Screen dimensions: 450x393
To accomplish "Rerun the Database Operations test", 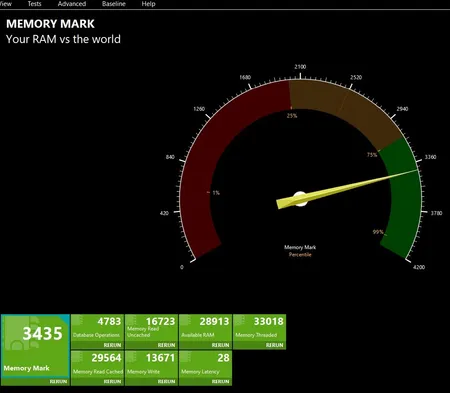I will click(x=112, y=345).
